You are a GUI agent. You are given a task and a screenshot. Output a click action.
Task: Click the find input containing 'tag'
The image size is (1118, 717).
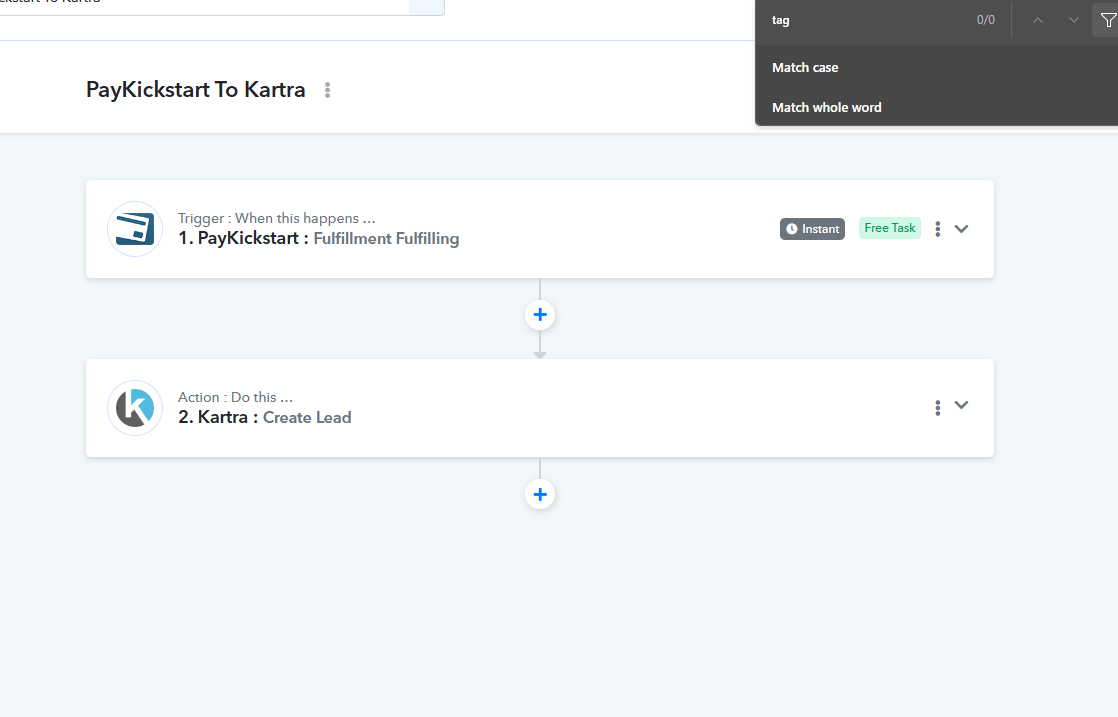(x=866, y=20)
